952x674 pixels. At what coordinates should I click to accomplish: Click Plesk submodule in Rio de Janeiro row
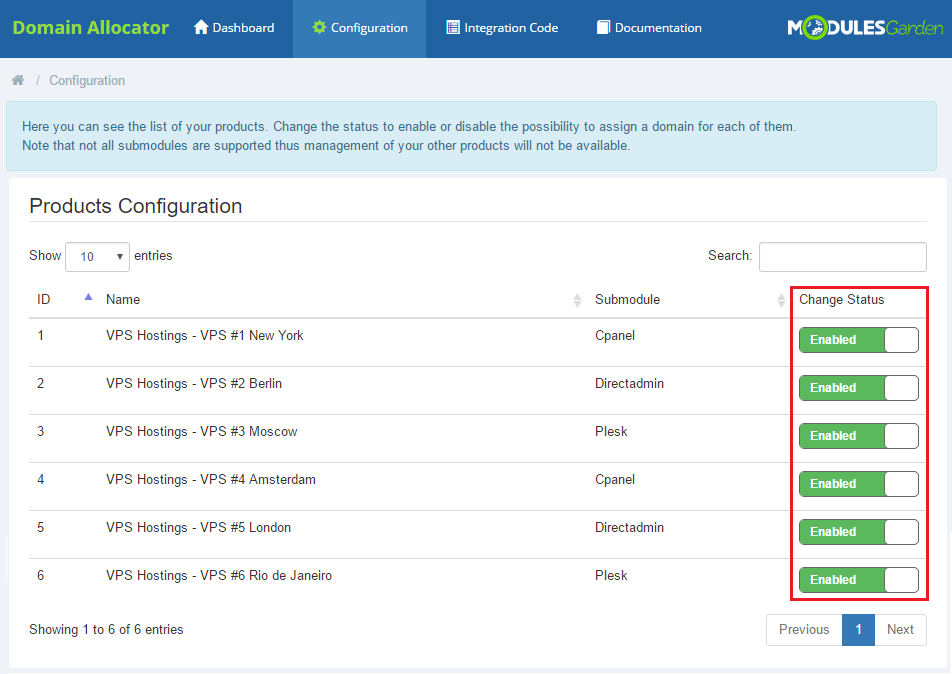tap(611, 575)
